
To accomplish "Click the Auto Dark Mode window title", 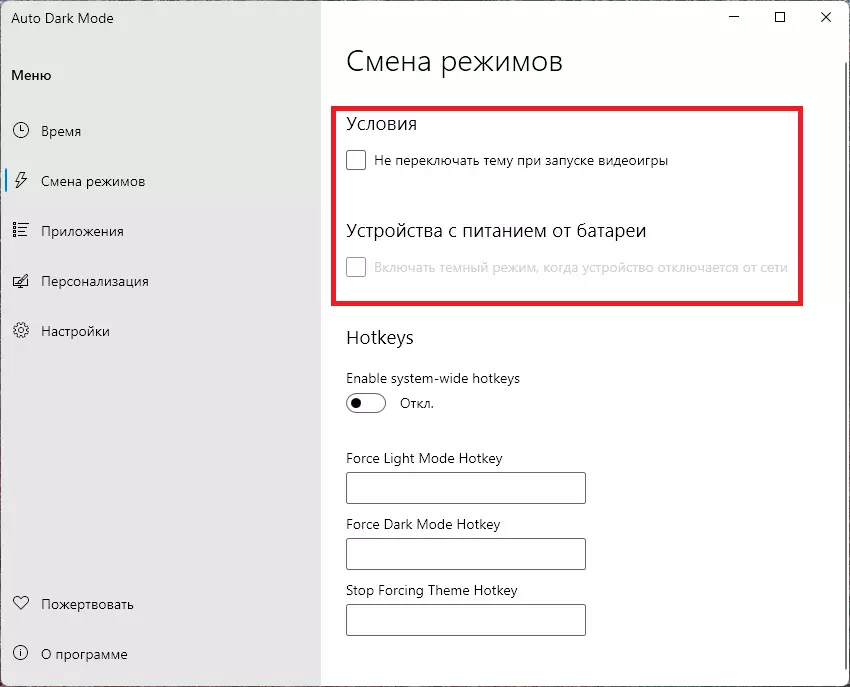I will point(62,18).
